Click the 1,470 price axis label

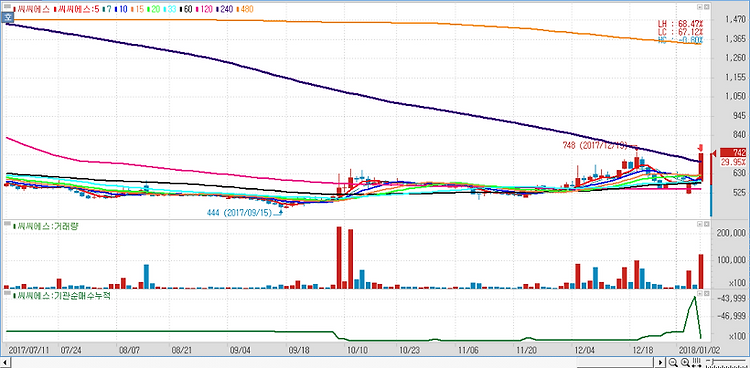coord(735,19)
